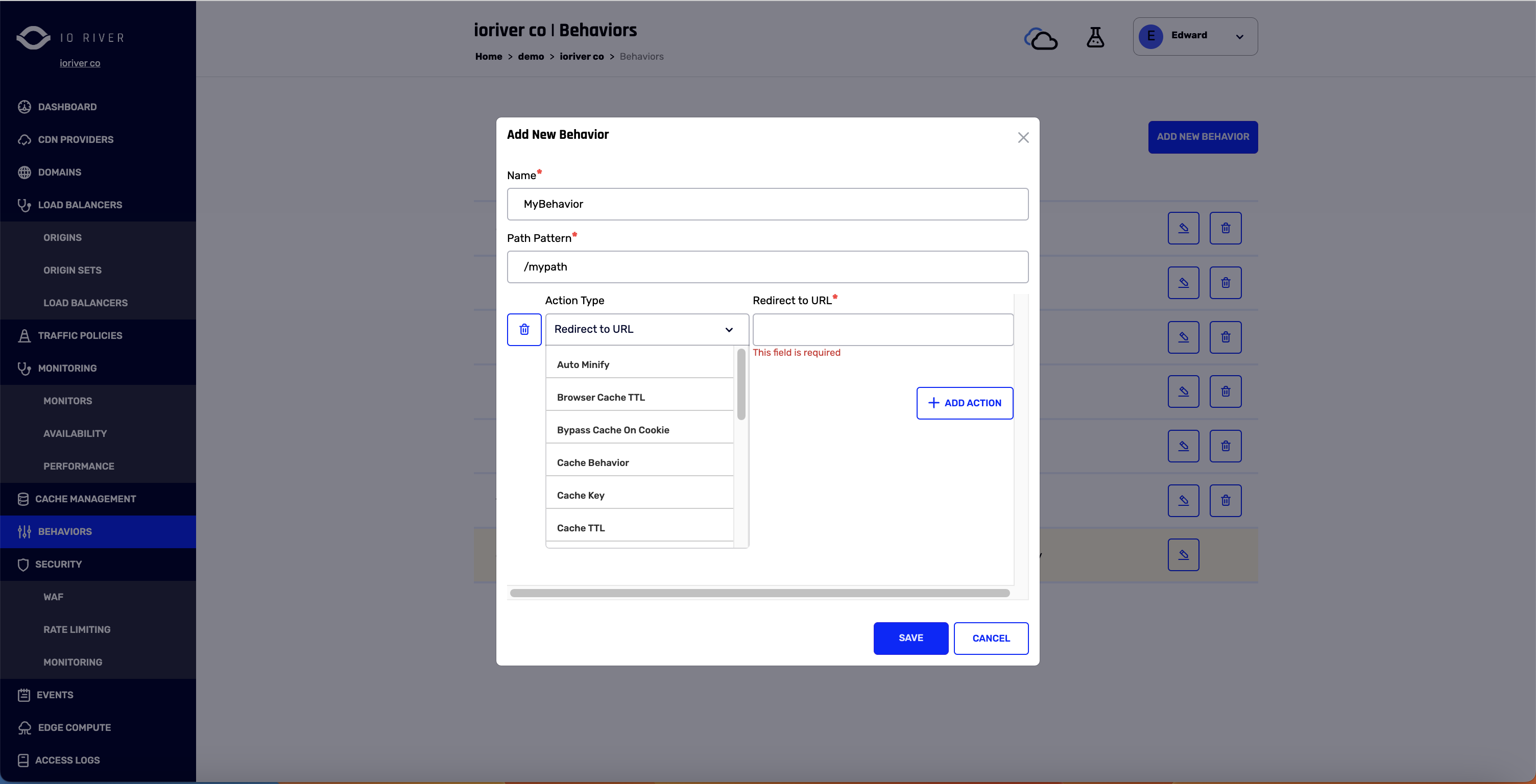The height and width of the screenshot is (784, 1536).
Task: Click the CDN Providers sidebar icon
Action: (x=24, y=139)
